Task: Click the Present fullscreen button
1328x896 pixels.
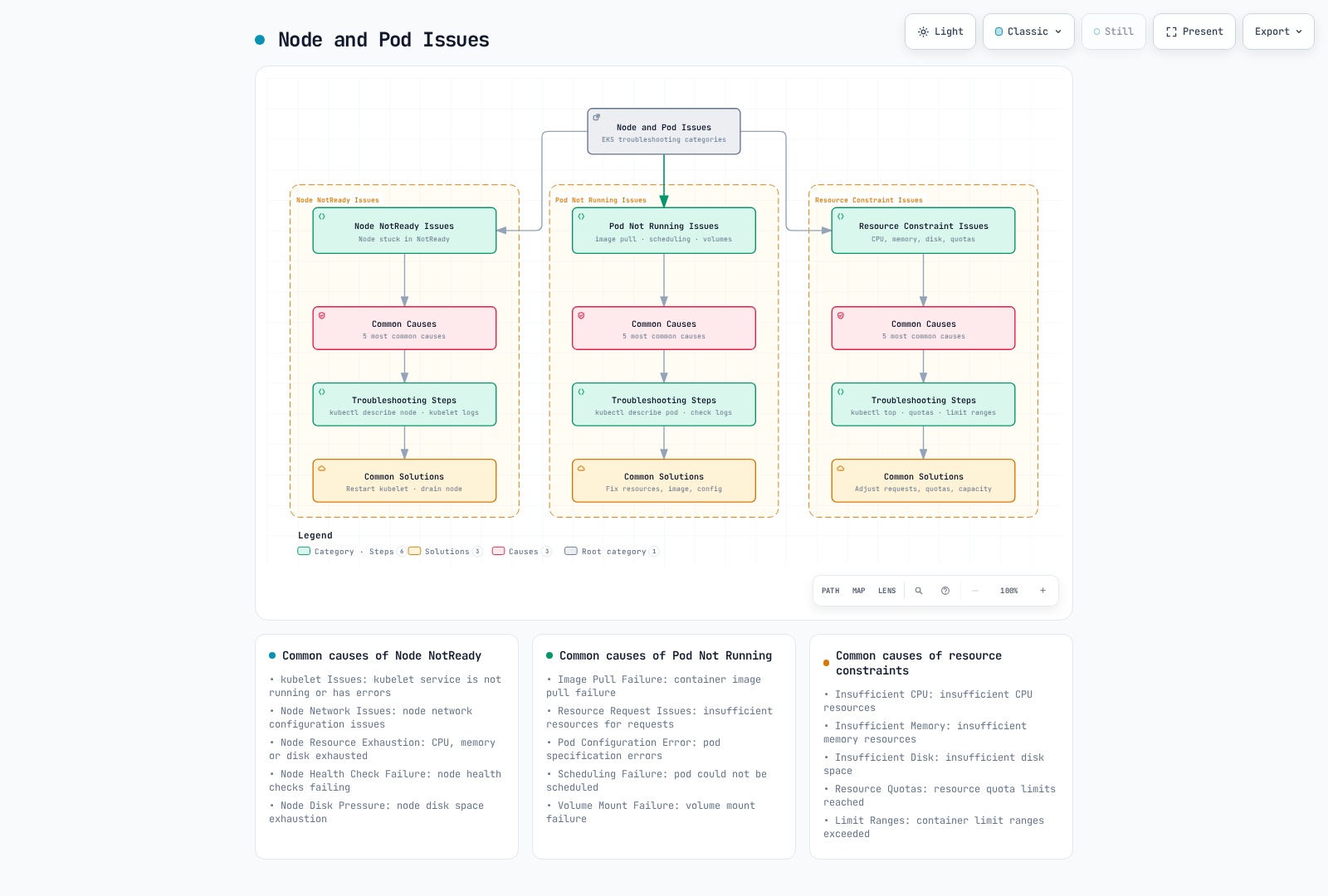Action: point(1194,32)
